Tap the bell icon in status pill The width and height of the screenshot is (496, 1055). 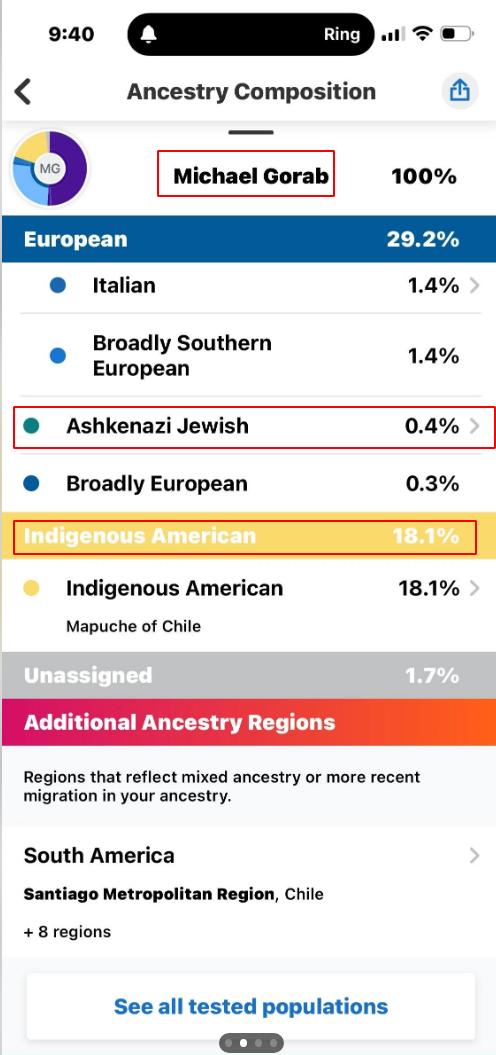[x=149, y=34]
